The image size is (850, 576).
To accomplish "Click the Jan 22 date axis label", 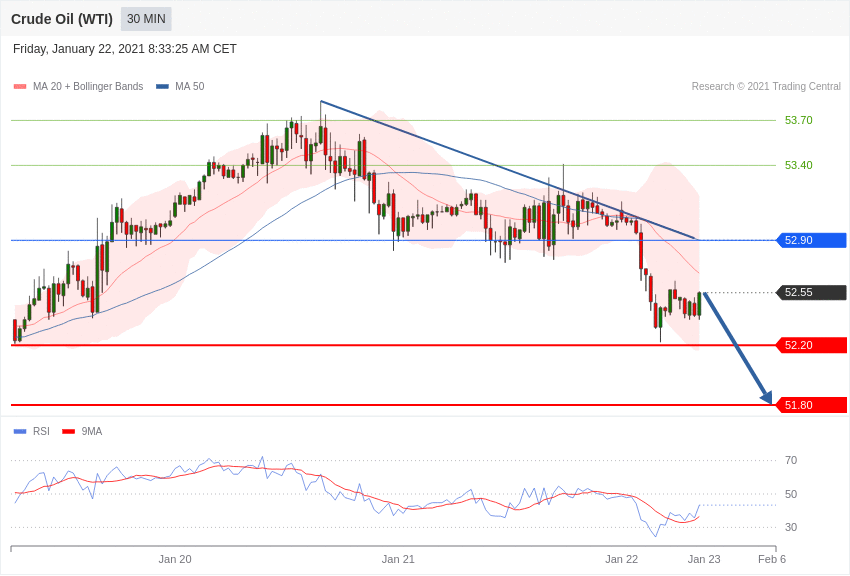I will 621,559.
